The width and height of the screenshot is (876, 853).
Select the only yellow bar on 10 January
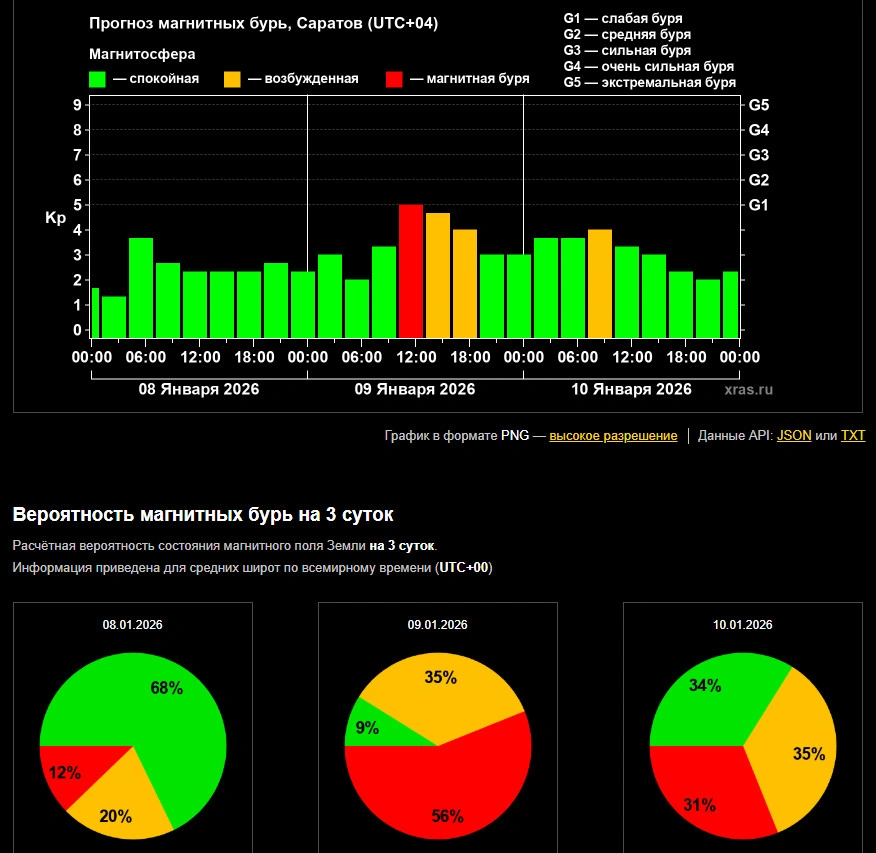pyautogui.click(x=599, y=283)
